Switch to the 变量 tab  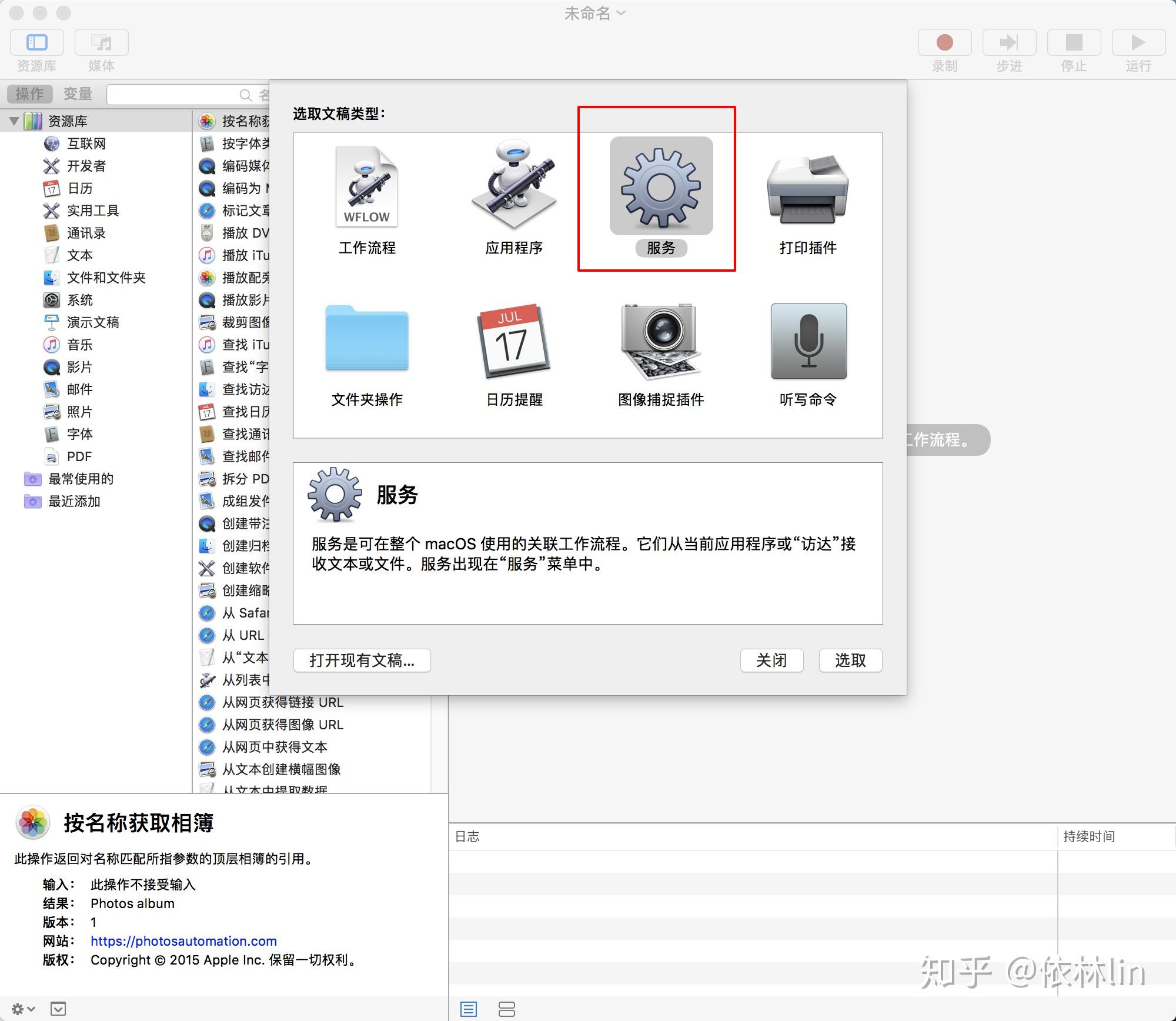pos(77,94)
